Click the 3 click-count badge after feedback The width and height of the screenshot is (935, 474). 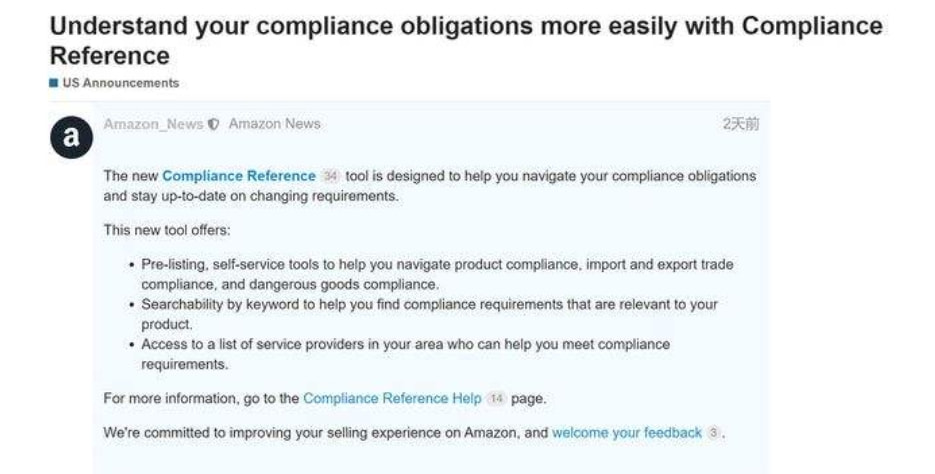tap(713, 433)
